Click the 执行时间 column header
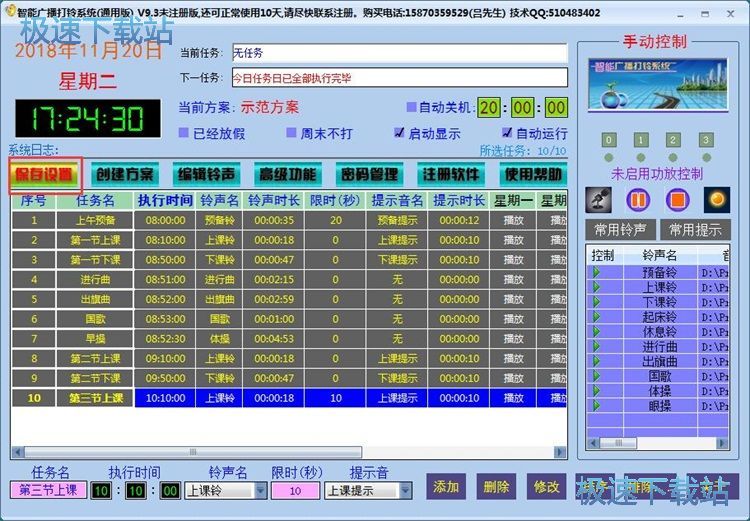 point(165,200)
